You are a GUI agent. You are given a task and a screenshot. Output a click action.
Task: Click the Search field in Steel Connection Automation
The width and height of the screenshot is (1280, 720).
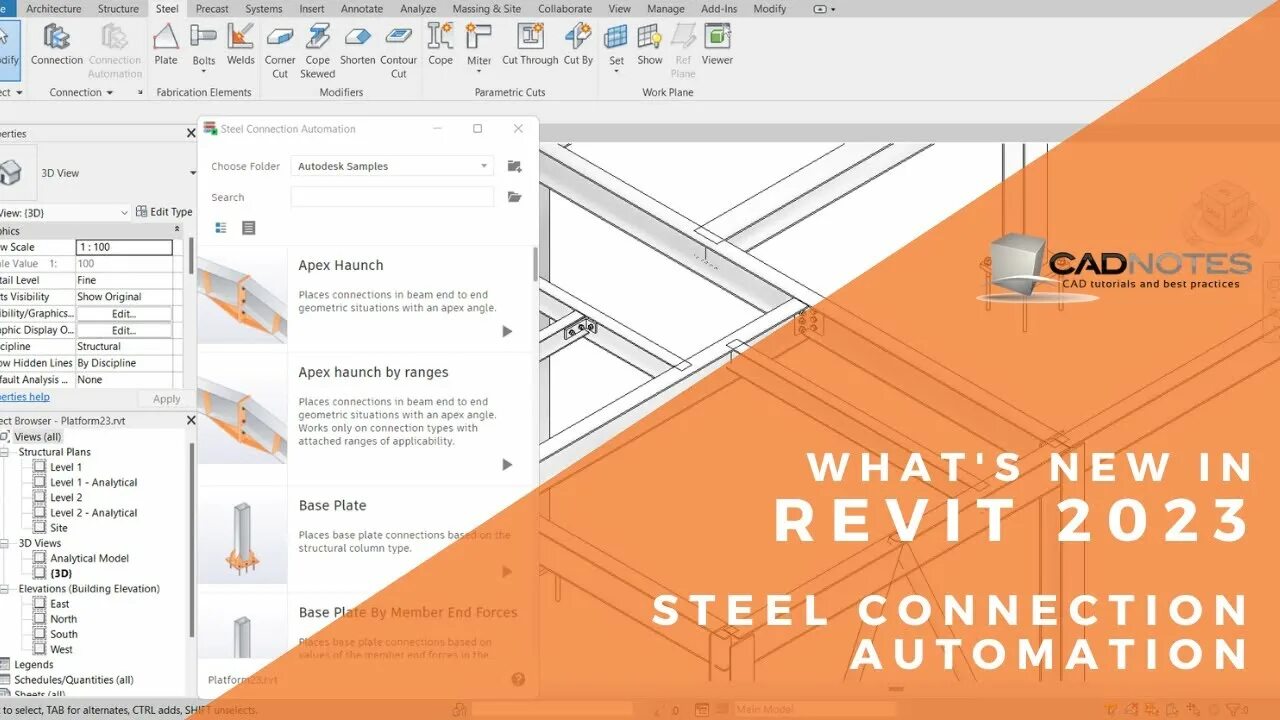point(392,197)
